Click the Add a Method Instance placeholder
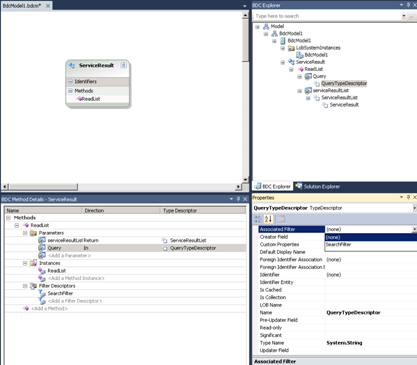Viewport: 417px width, 365px height. tap(76, 278)
